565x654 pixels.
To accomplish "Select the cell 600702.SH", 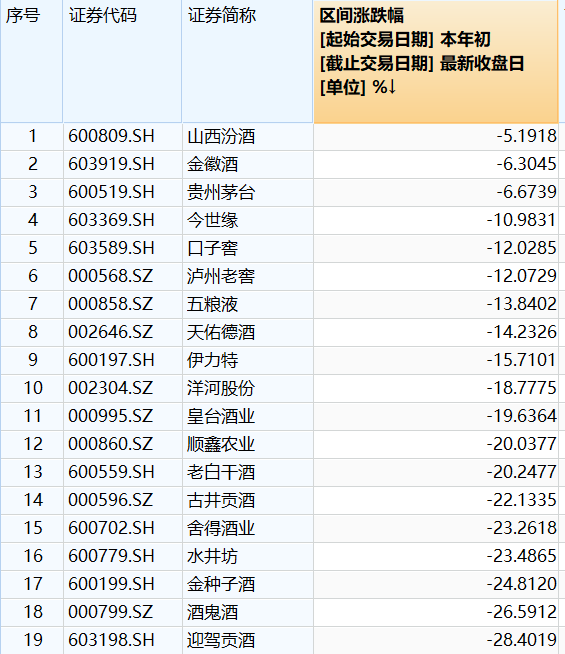I will click(123, 528).
